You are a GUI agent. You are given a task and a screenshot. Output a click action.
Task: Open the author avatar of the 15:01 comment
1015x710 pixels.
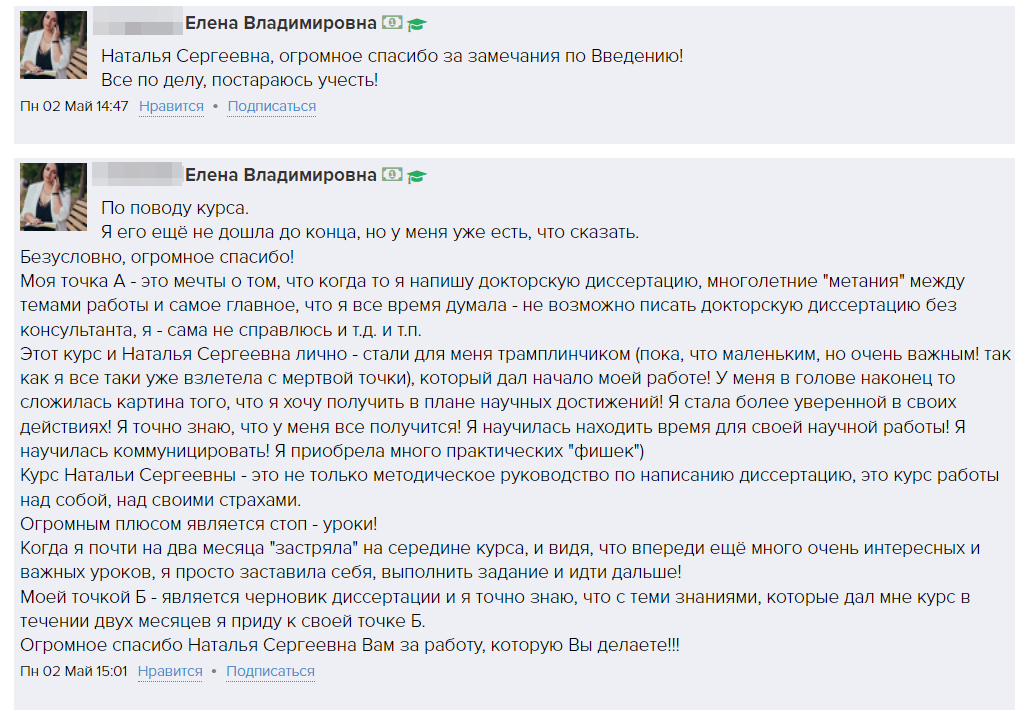pos(53,197)
